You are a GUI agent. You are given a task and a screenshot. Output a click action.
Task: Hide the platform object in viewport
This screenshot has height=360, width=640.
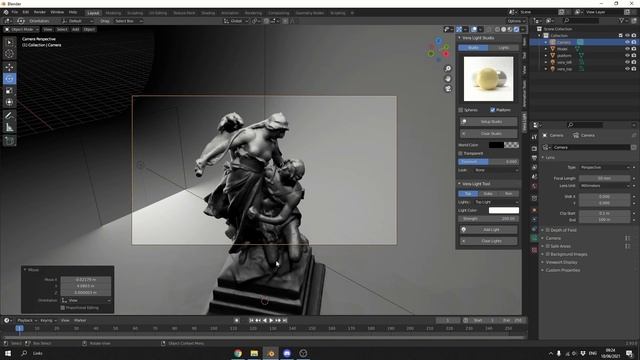click(627, 56)
